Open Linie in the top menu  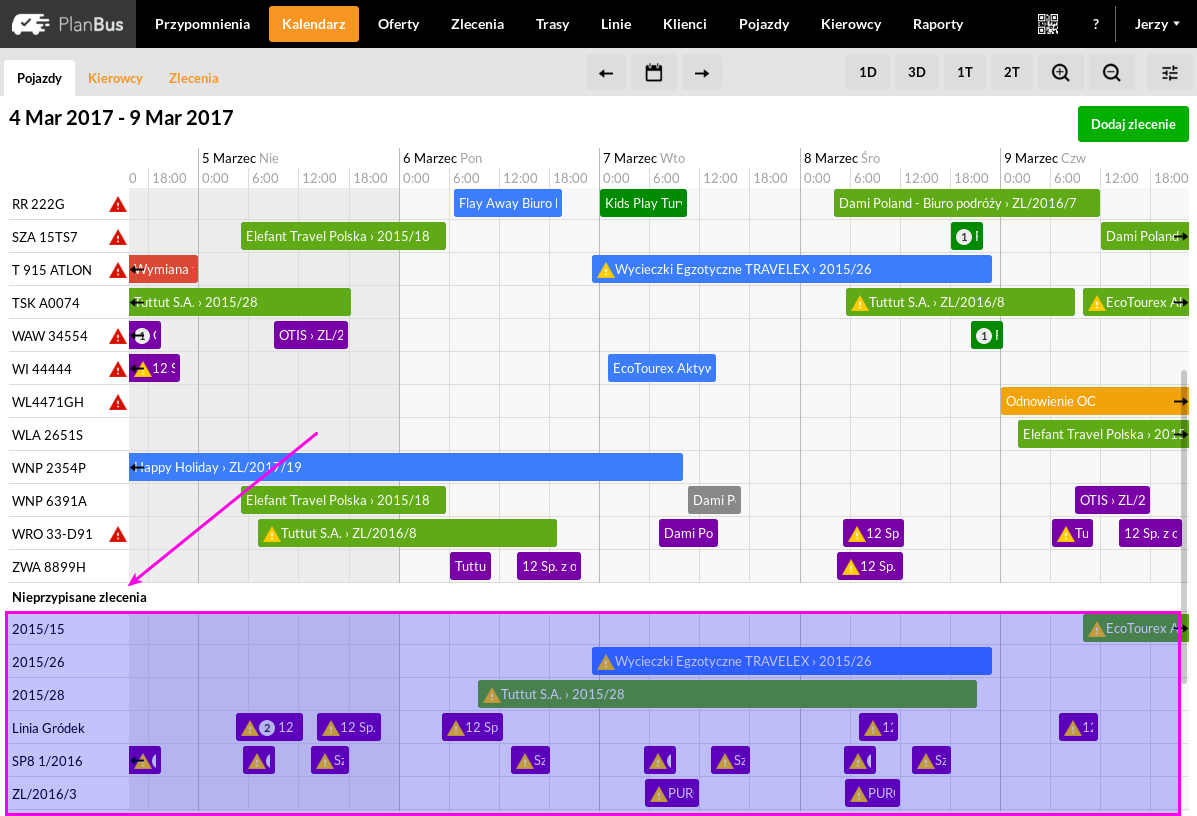tap(616, 24)
